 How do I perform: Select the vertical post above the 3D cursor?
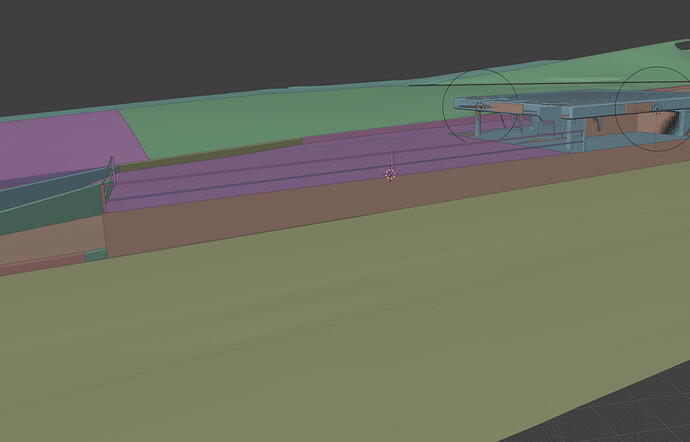click(393, 160)
